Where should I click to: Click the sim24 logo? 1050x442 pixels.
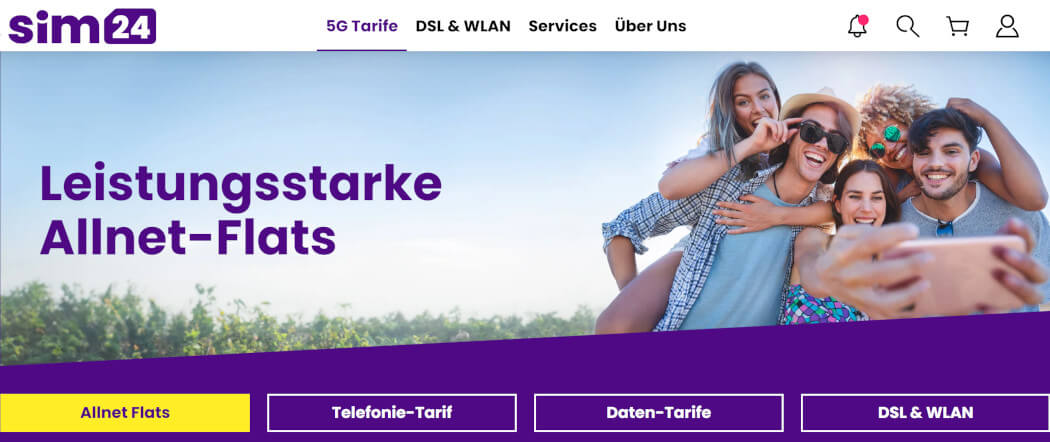click(82, 26)
